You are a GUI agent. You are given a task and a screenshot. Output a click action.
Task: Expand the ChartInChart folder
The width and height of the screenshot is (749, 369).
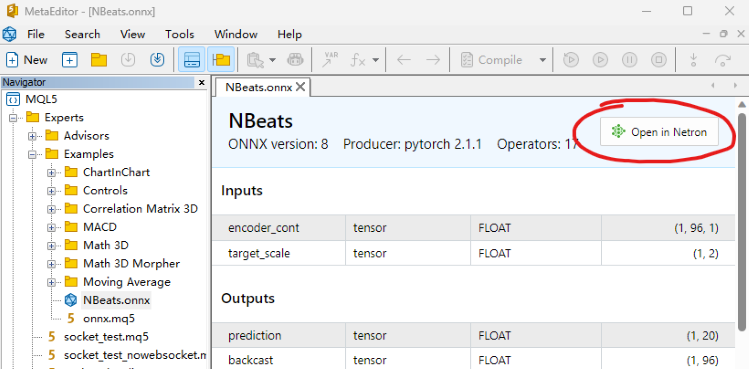(51, 173)
